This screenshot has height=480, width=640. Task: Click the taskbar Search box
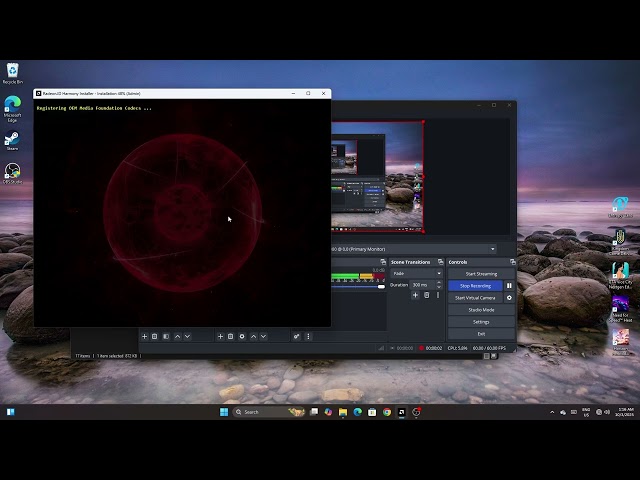click(x=269, y=412)
